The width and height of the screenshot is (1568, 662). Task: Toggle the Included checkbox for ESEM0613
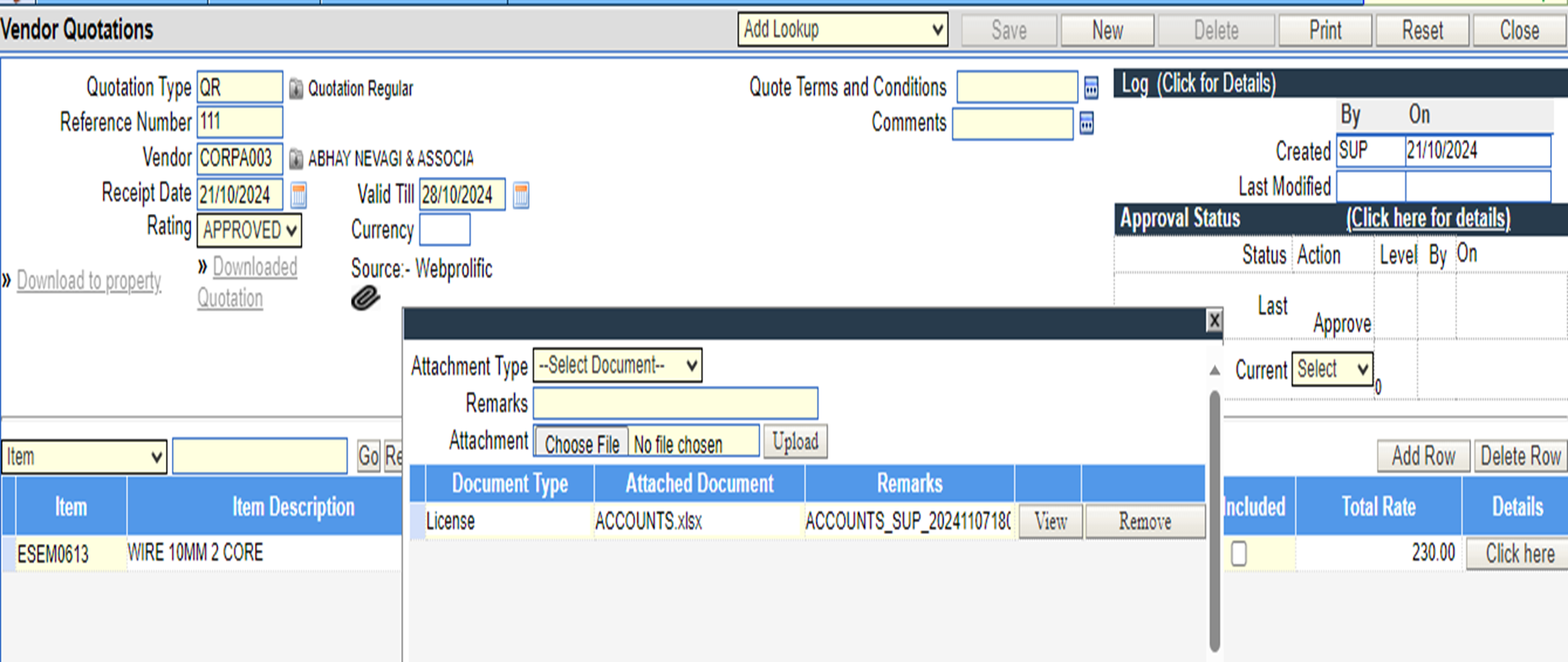(1239, 553)
